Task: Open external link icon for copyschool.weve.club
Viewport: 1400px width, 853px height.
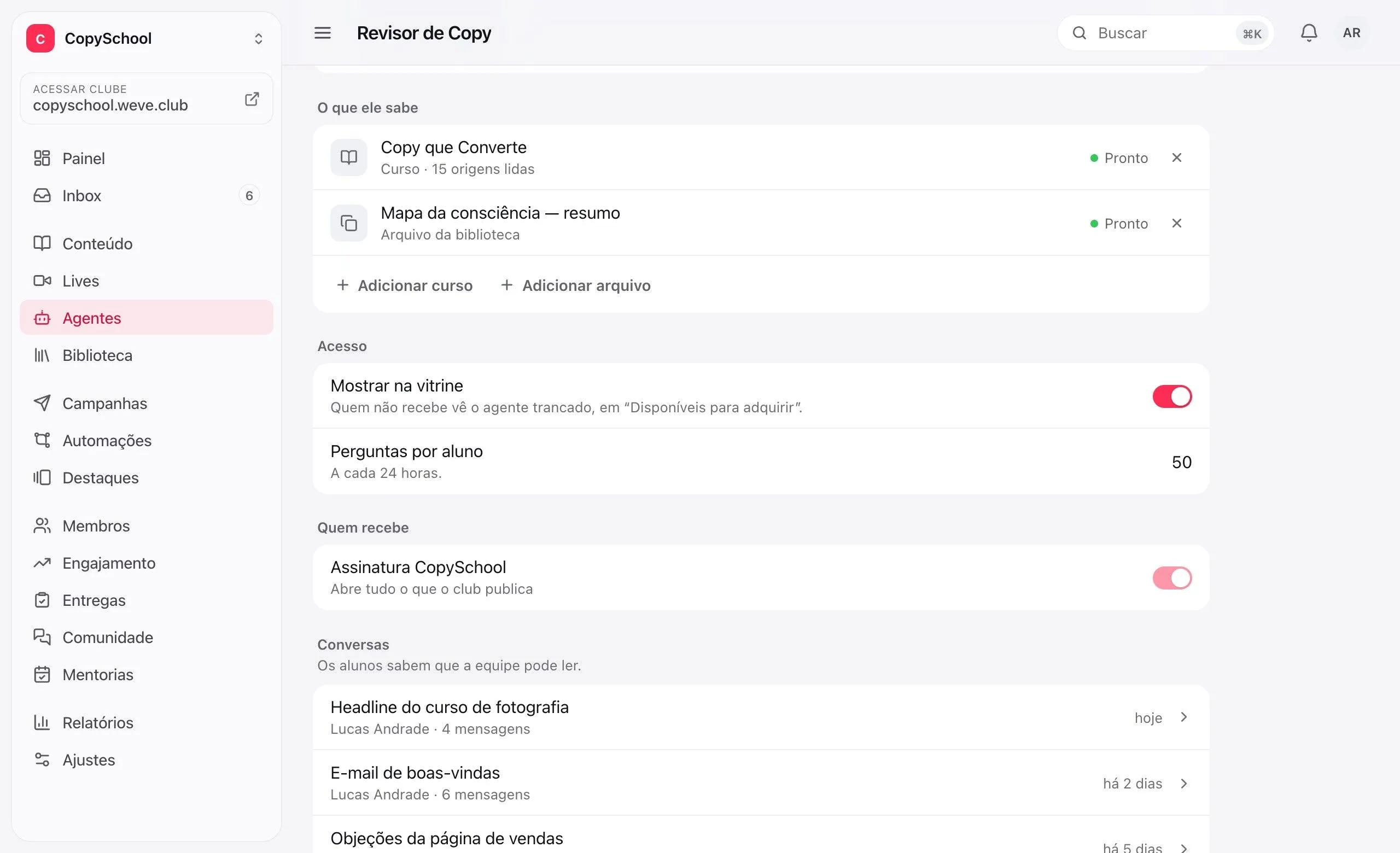Action: coord(252,99)
